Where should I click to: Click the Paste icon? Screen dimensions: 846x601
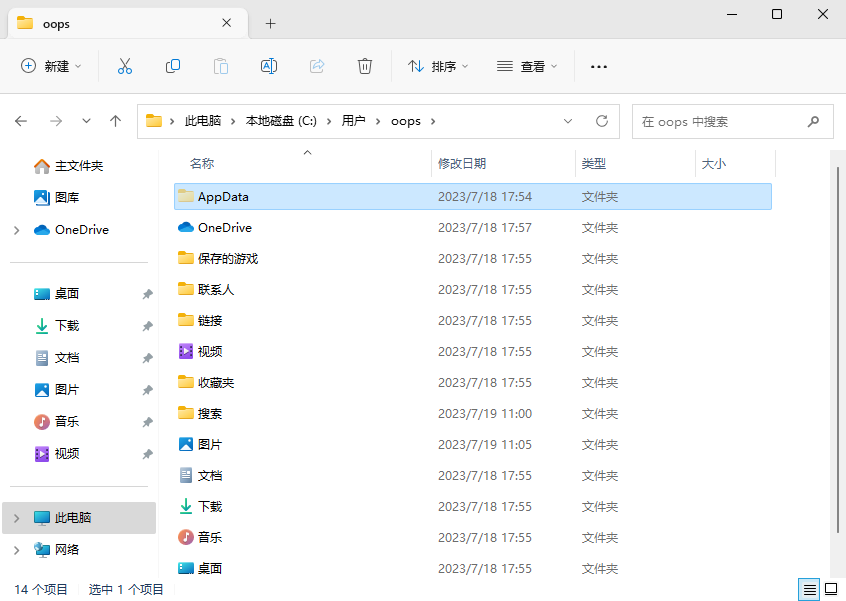click(220, 66)
